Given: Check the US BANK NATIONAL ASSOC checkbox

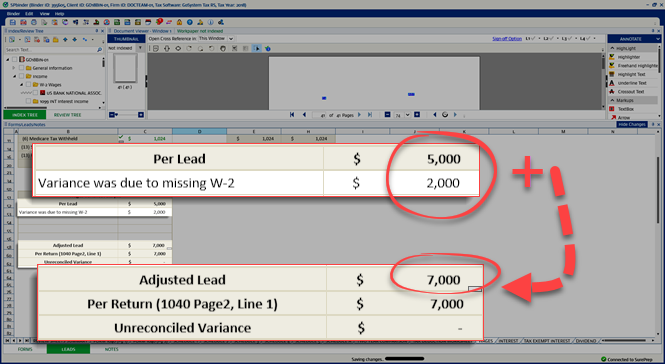Looking at the screenshot, I should pyautogui.click(x=35, y=92).
